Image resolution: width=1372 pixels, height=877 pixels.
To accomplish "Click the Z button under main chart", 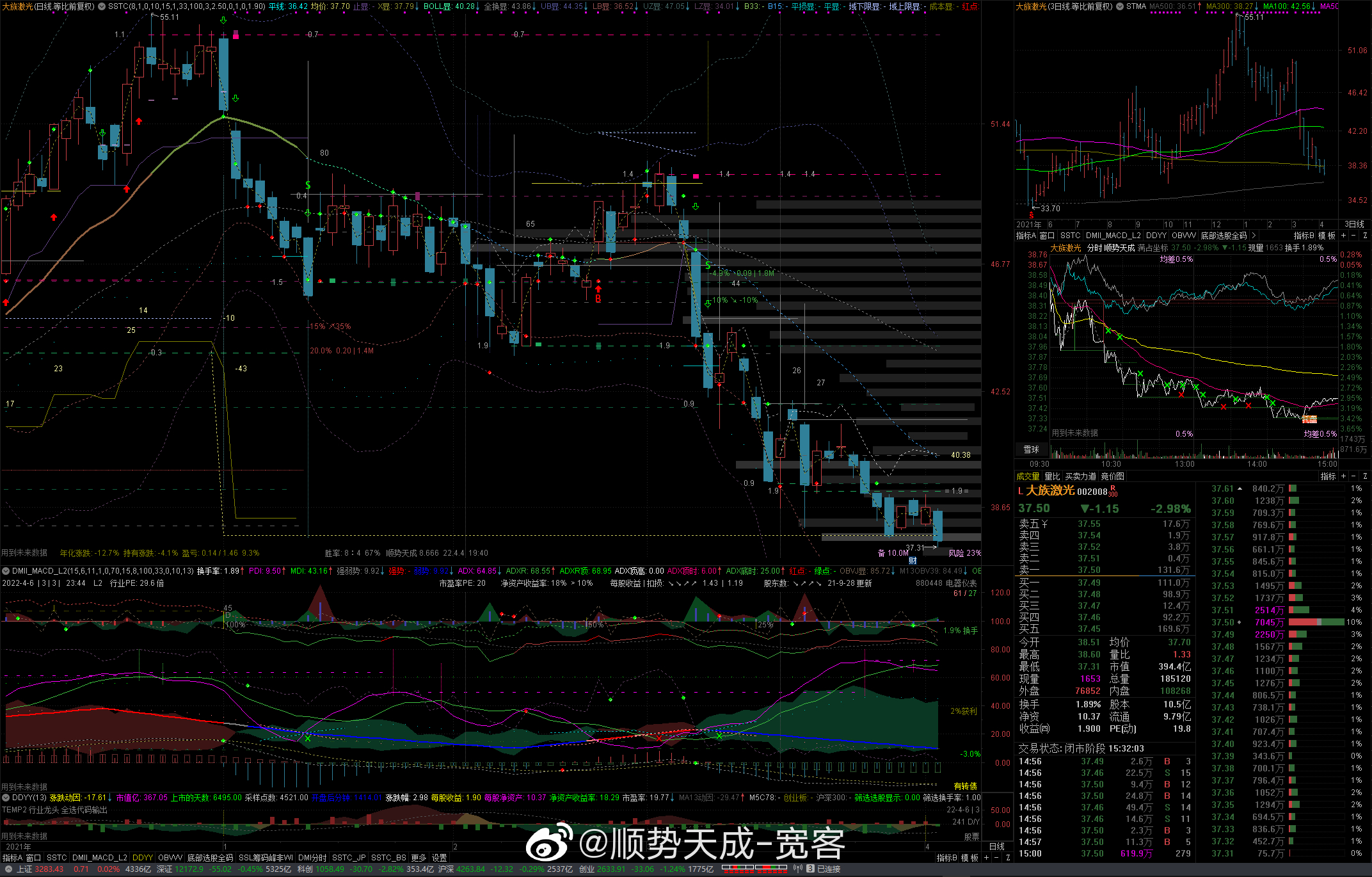I will 1007,858.
